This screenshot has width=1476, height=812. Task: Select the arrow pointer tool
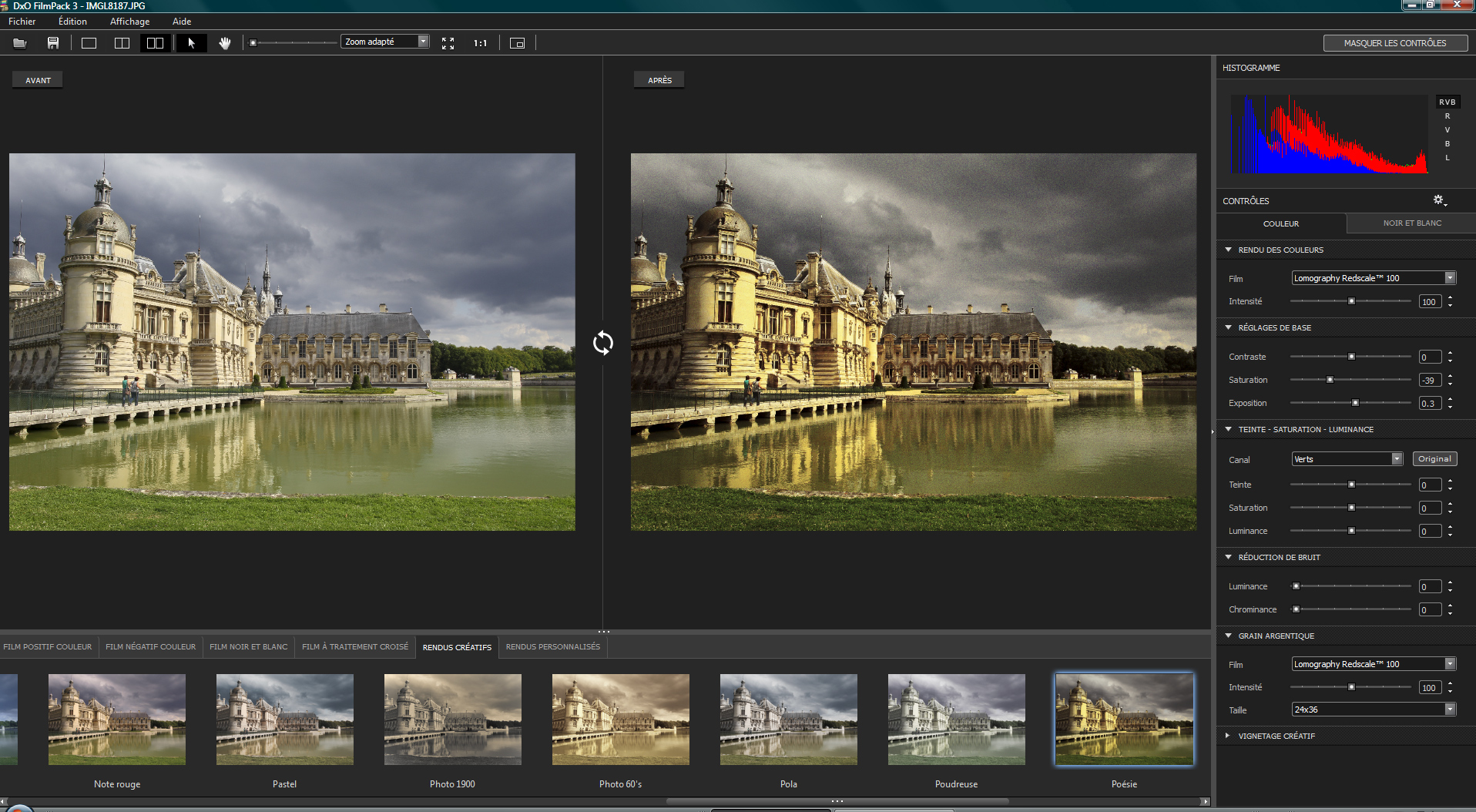click(x=192, y=43)
